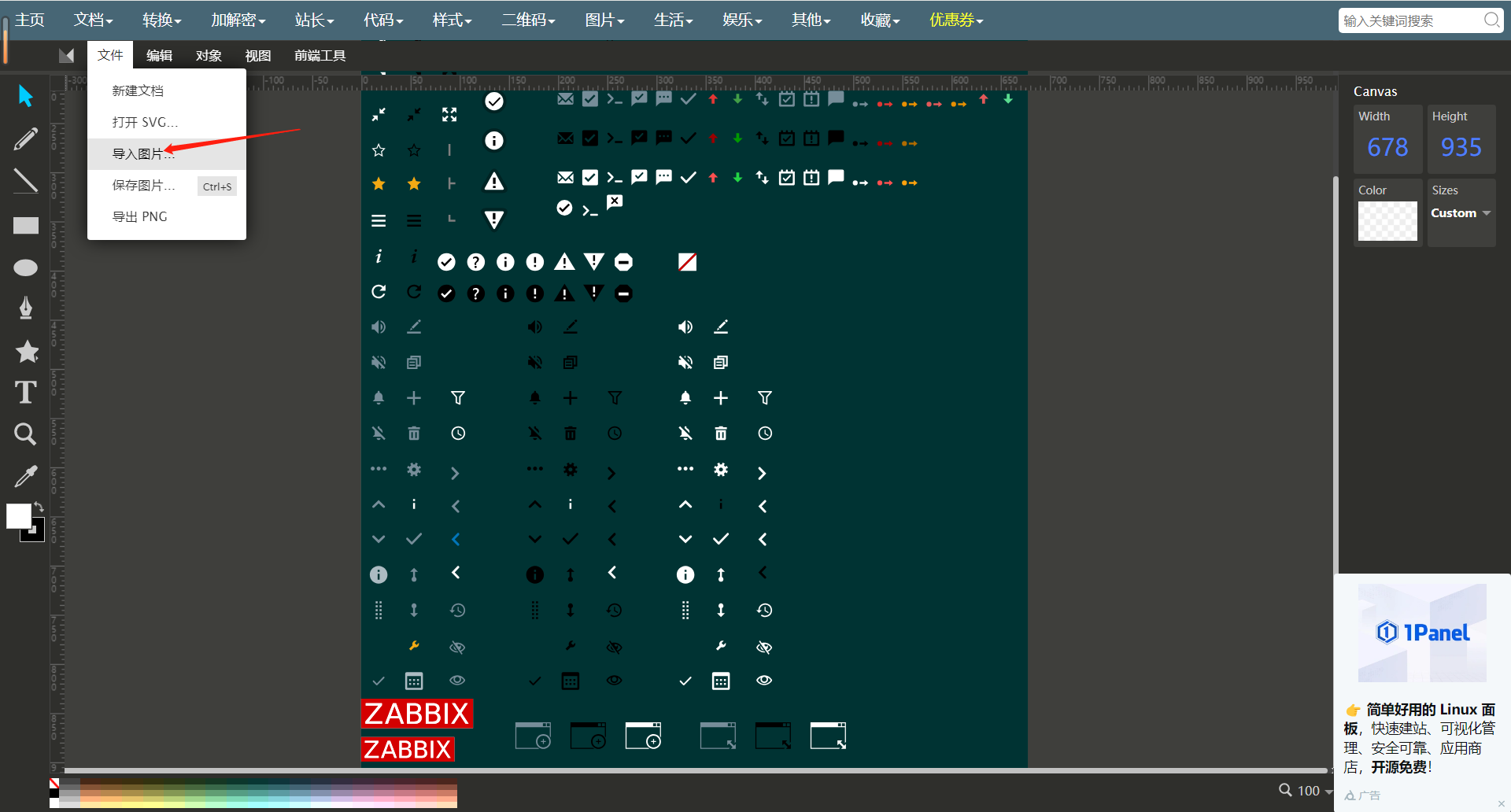Open 代码 dropdown menu

(x=382, y=20)
